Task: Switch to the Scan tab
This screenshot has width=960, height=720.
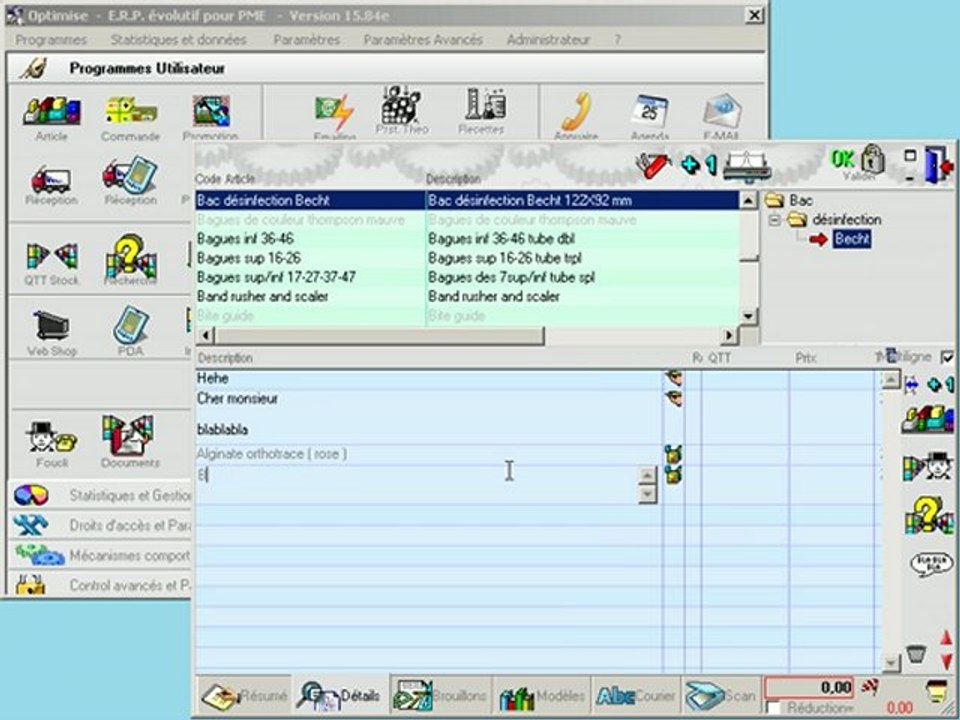Action: (x=721, y=696)
